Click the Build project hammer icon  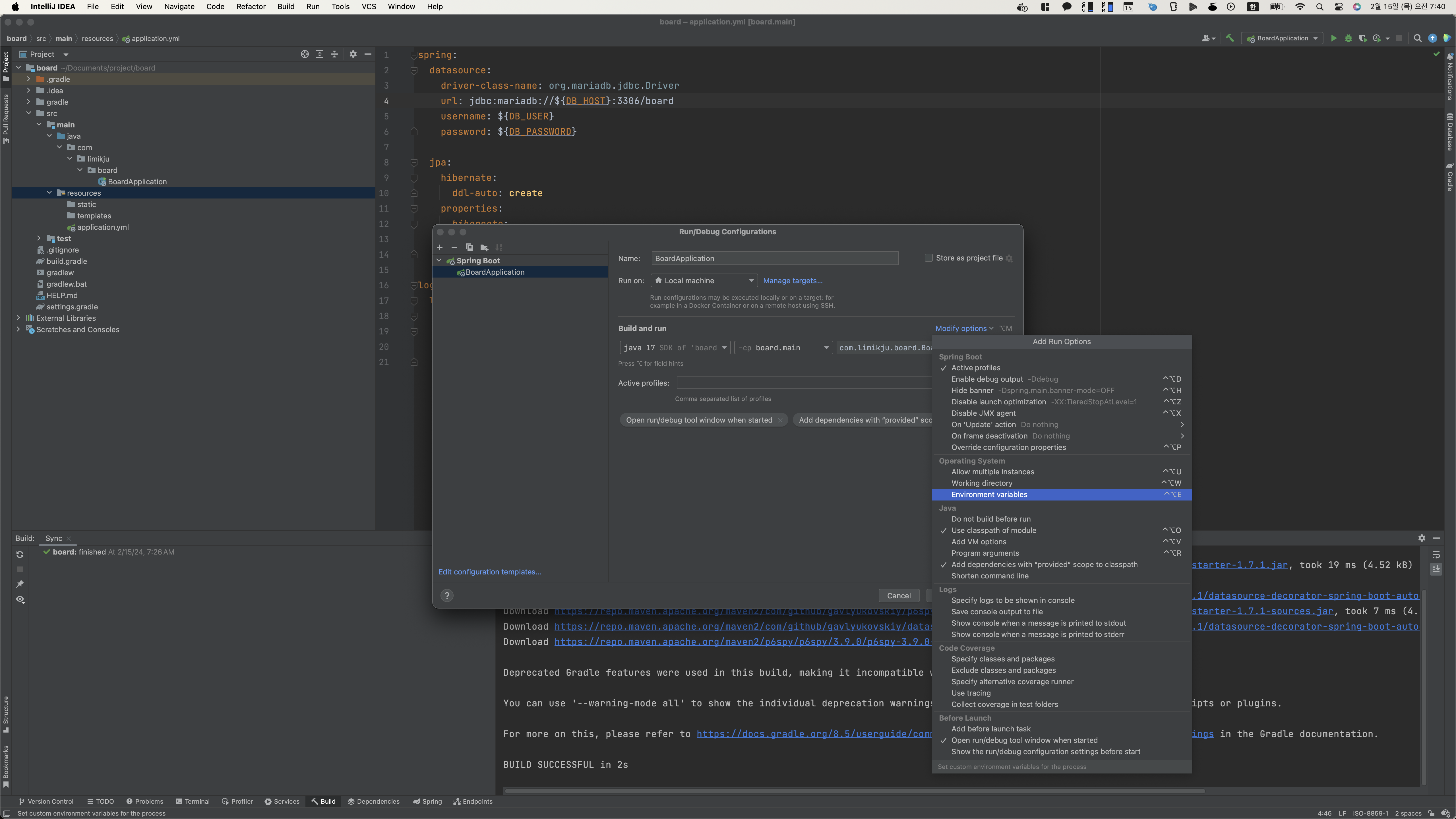1229,38
